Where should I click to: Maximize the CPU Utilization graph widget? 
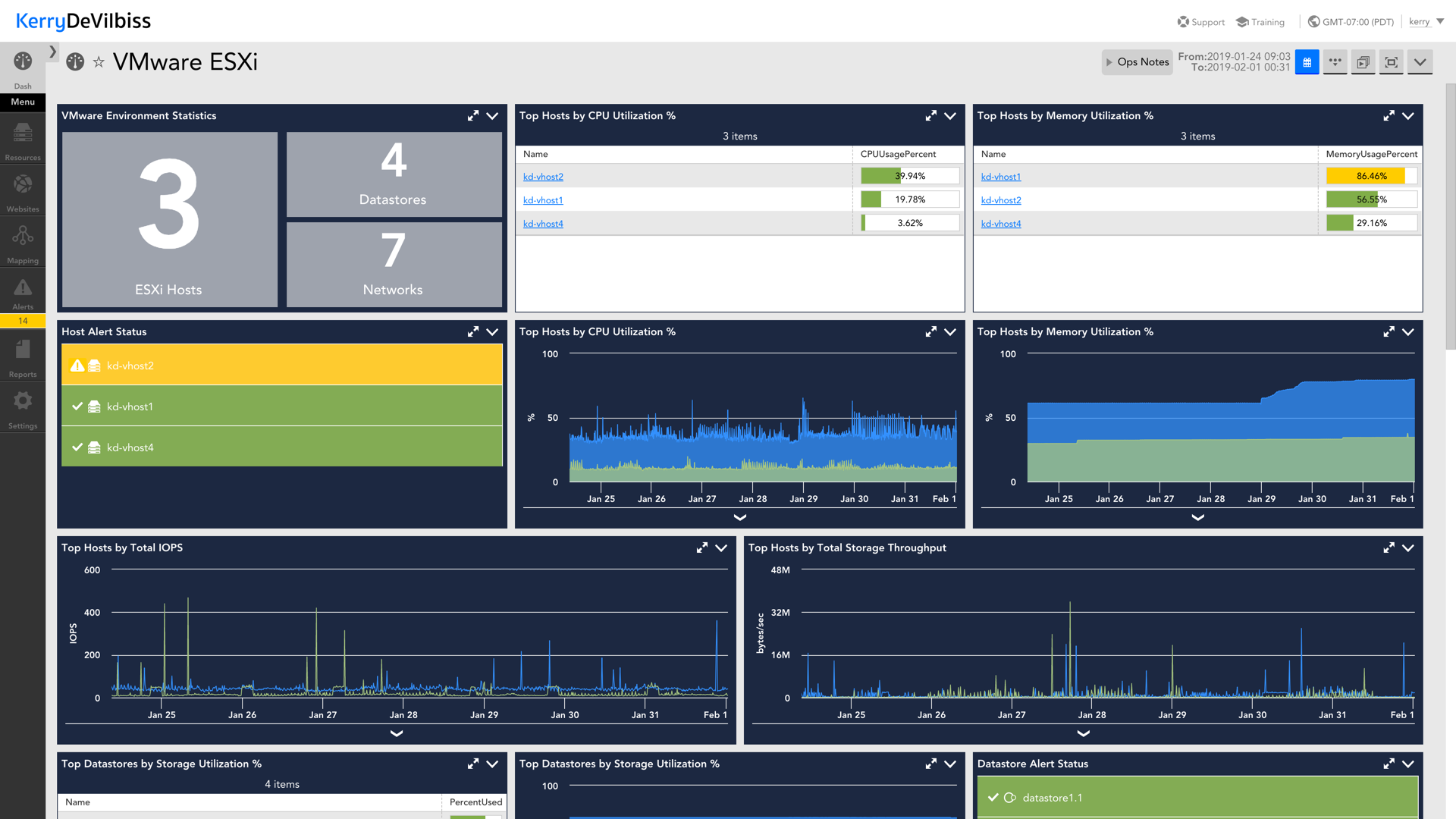[931, 332]
